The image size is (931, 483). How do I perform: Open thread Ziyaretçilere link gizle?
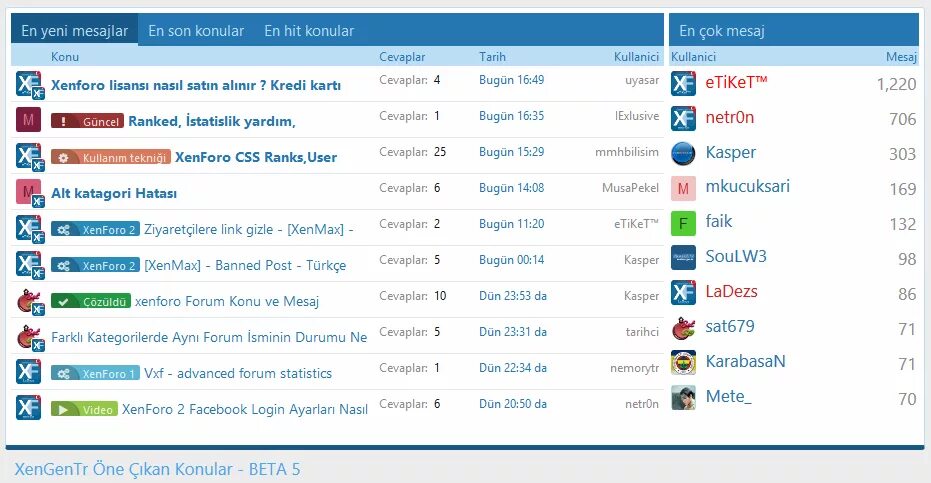click(249, 229)
